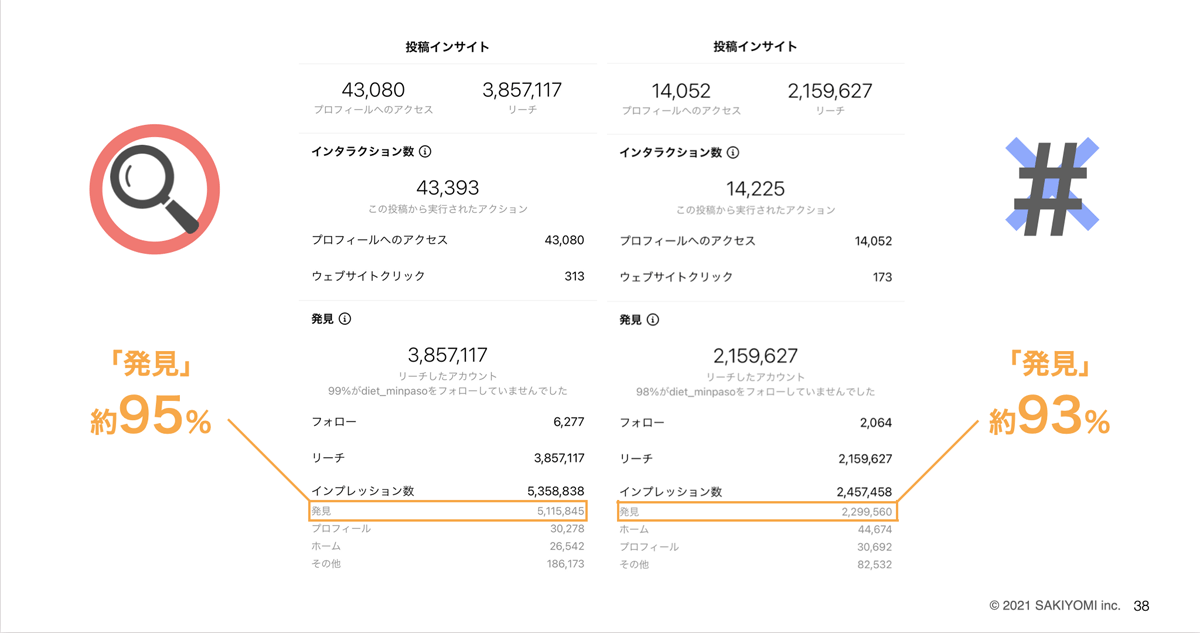Click the © 2021 SAKIYOMI inc. footer text
Viewport: 1200px width, 633px height.
[1056, 606]
